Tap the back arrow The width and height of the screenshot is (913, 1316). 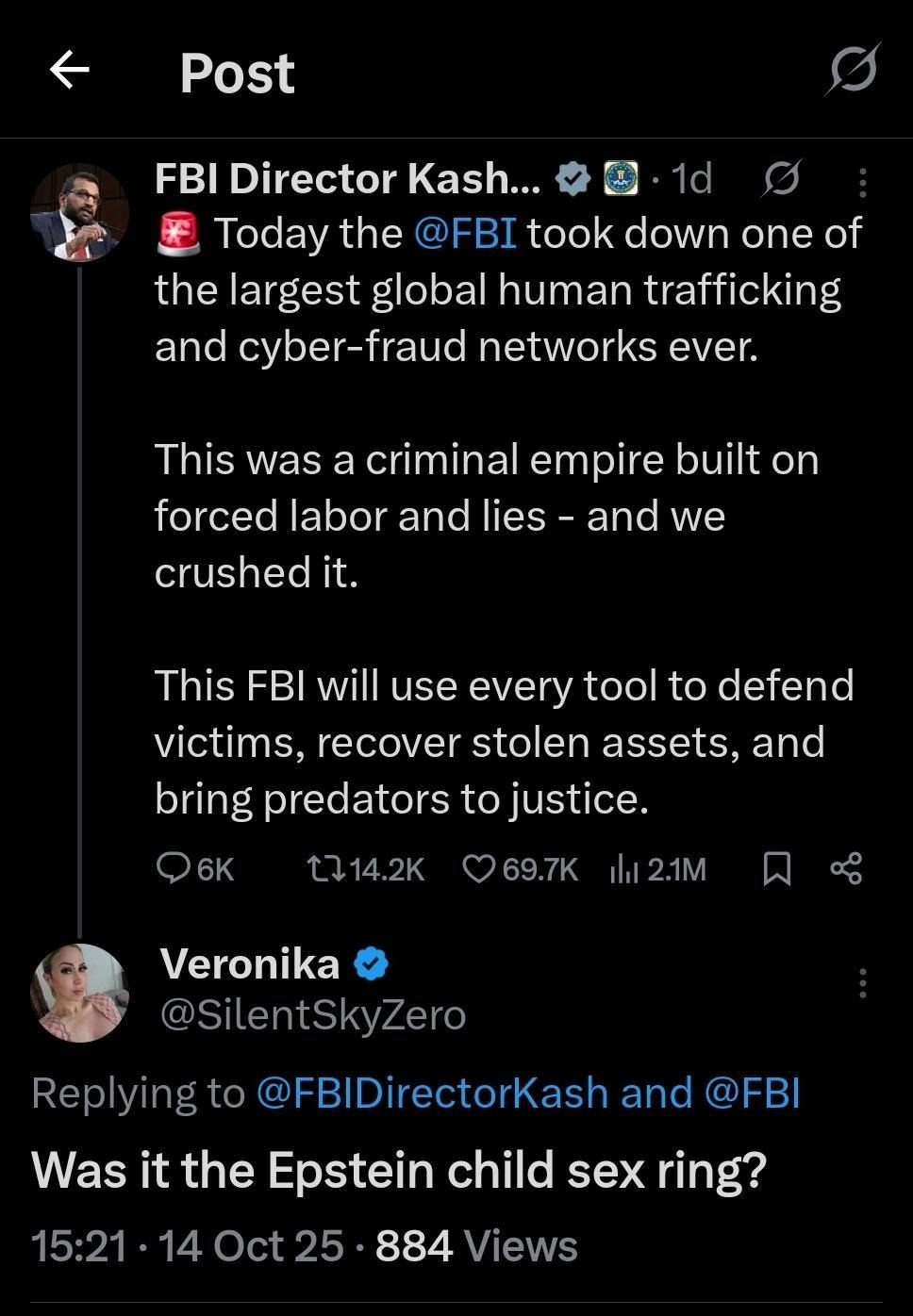pos(69,70)
